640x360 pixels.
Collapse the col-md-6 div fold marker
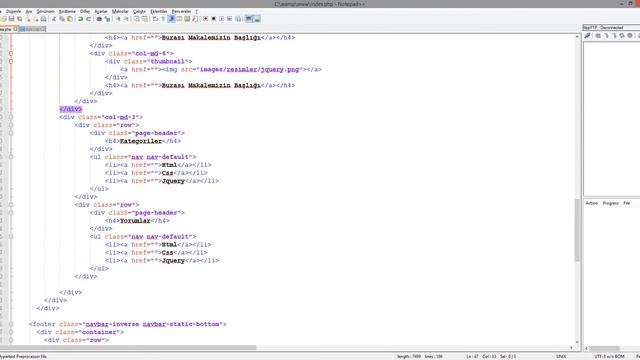(11, 53)
